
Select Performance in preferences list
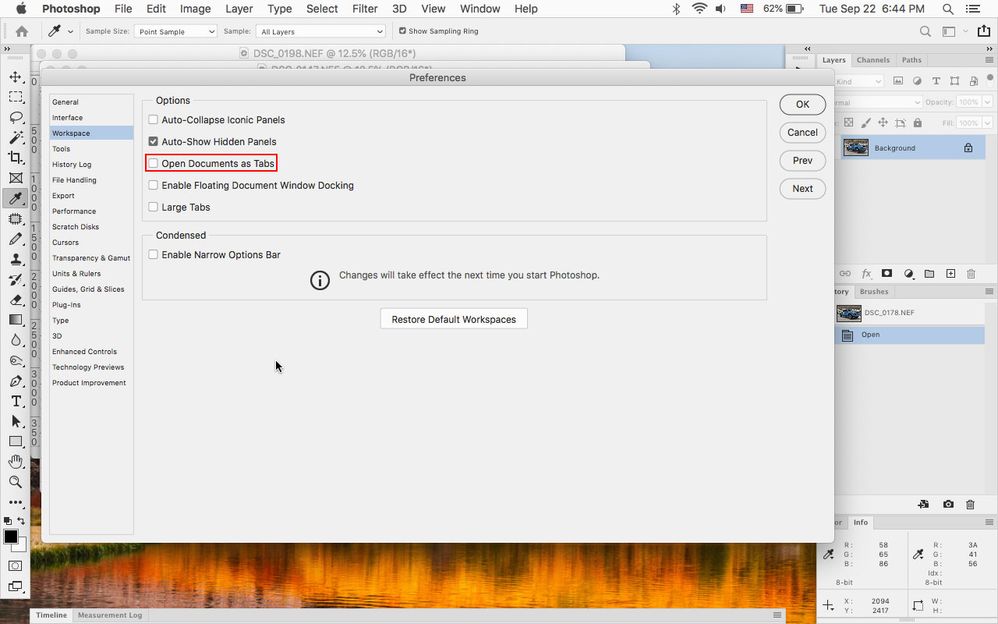74,211
